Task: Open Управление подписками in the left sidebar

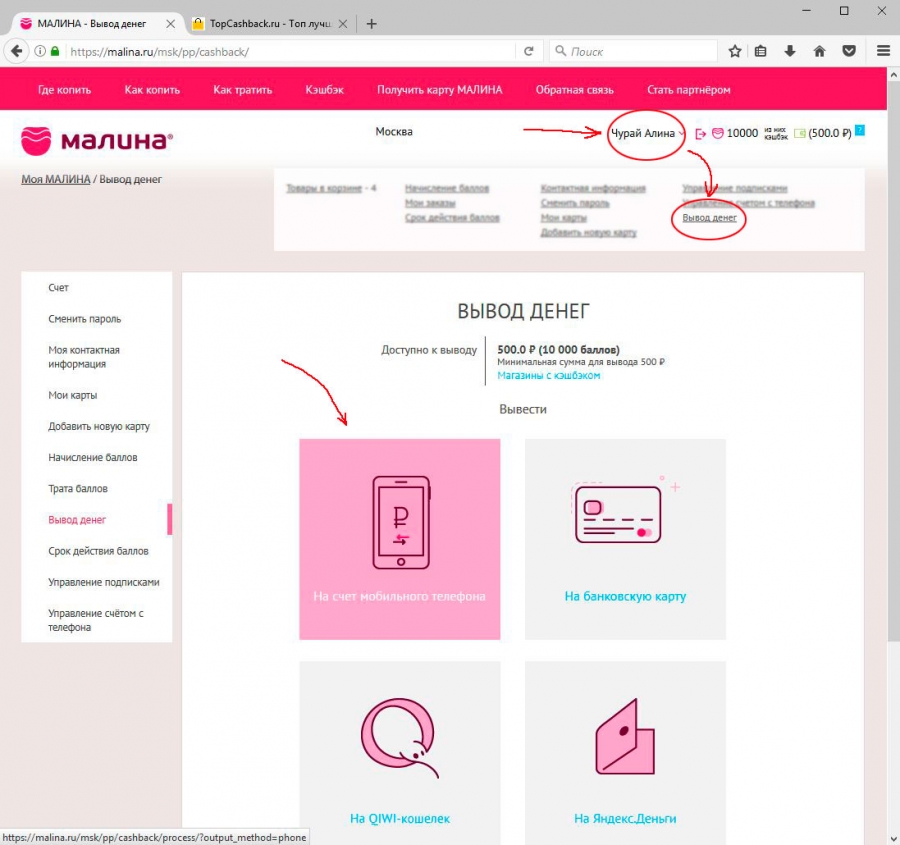Action: 104,582
